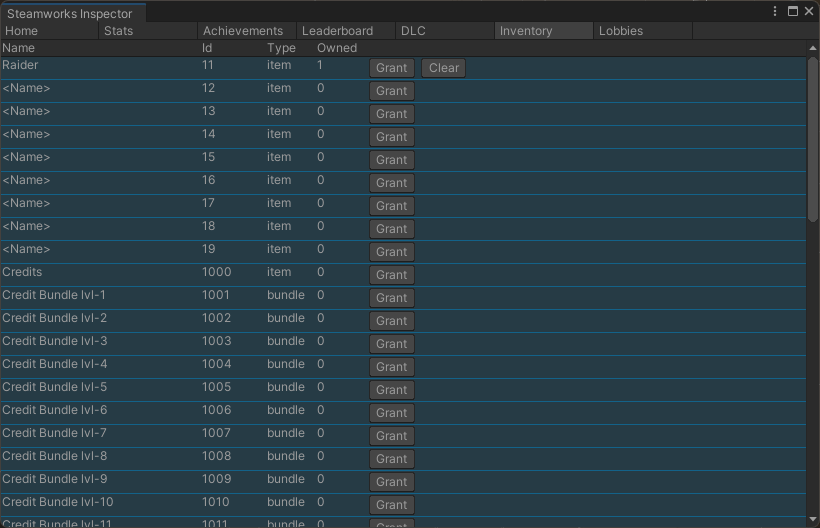Click the Id value 1000
820x528 pixels.
tap(217, 272)
